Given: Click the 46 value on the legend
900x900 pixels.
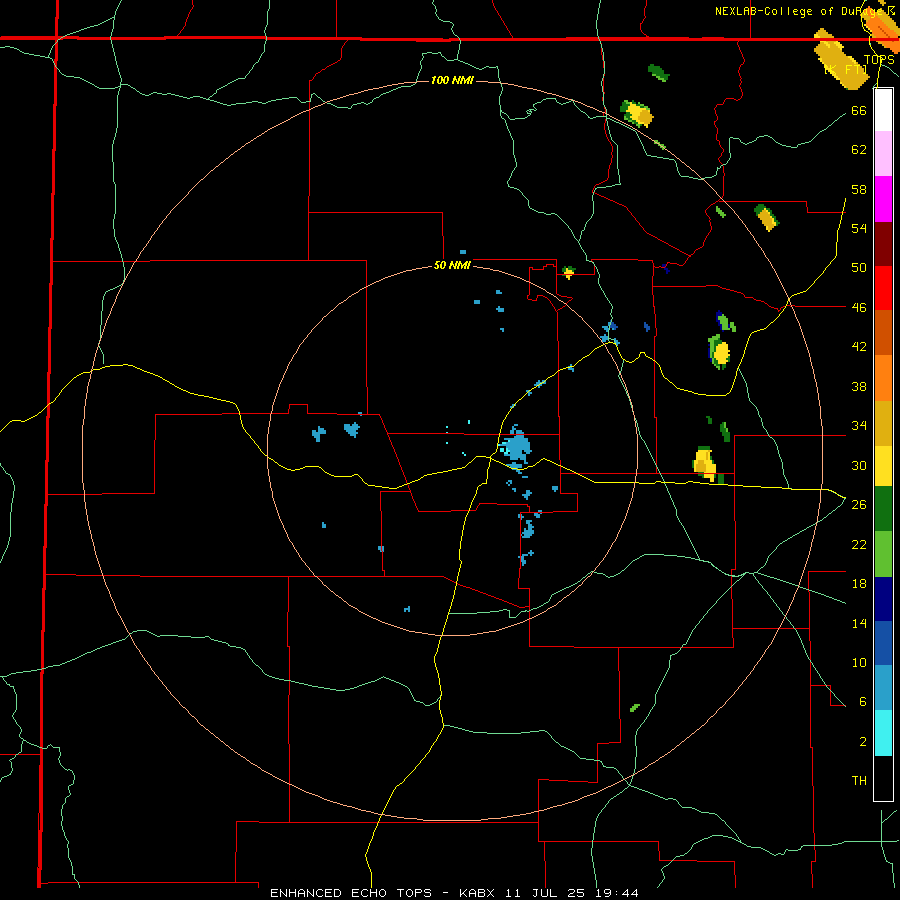Looking at the screenshot, I should pos(859,308).
